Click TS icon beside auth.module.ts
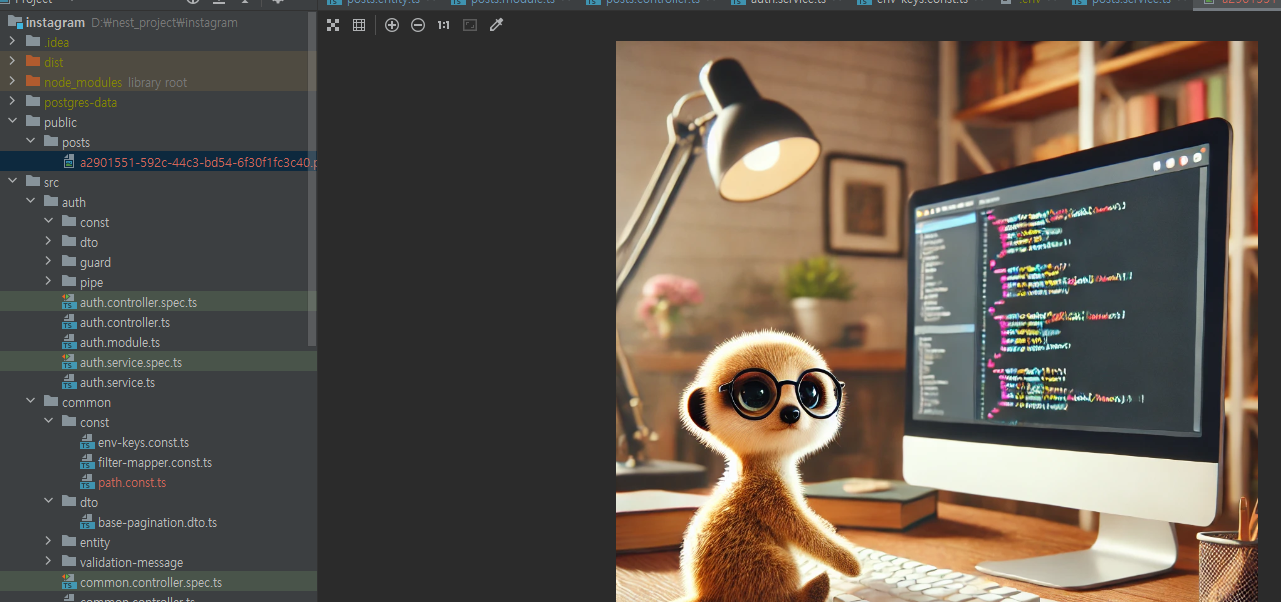Image resolution: width=1281 pixels, height=602 pixels. tap(69, 342)
